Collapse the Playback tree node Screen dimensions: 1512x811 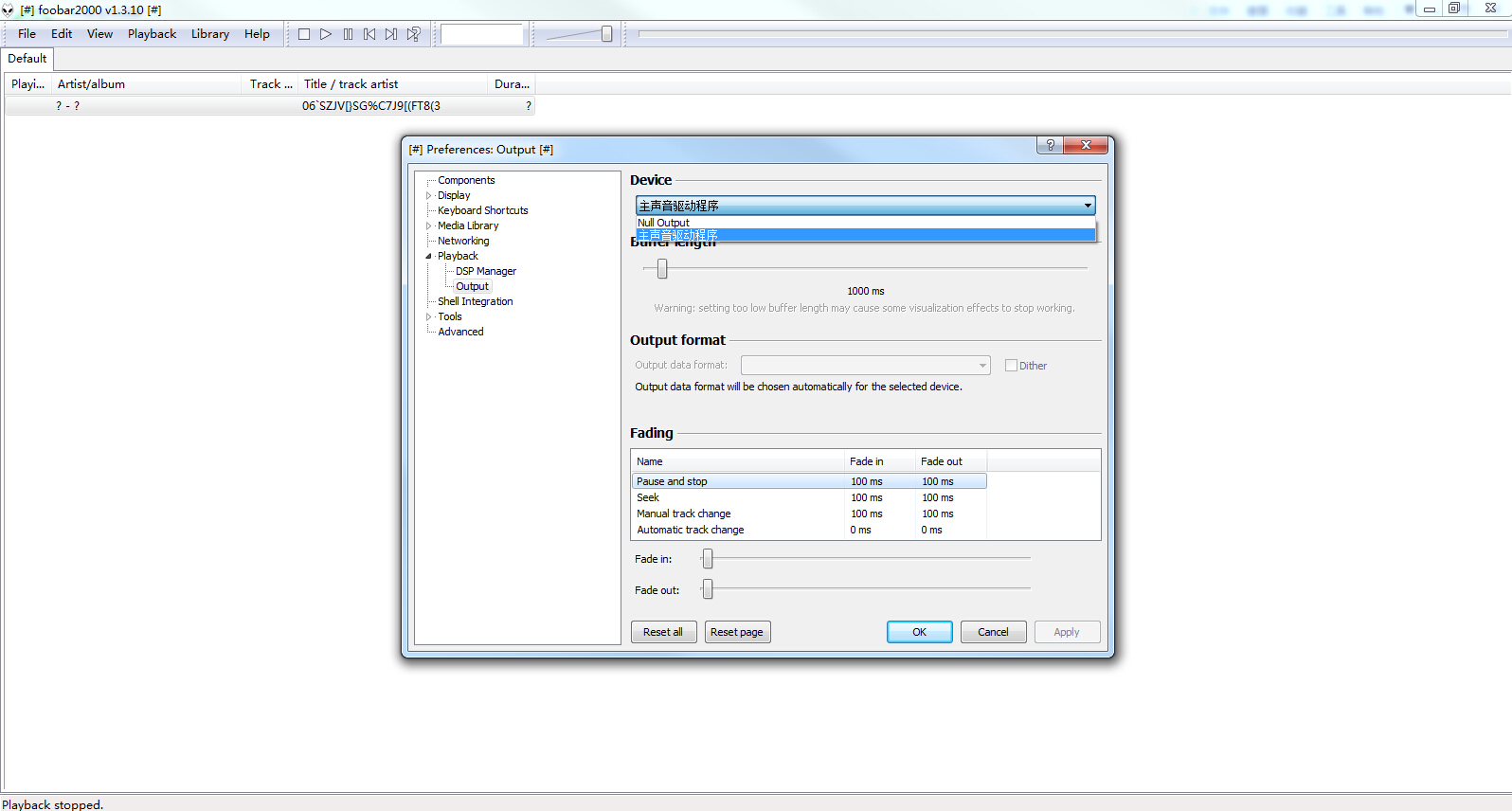click(428, 257)
